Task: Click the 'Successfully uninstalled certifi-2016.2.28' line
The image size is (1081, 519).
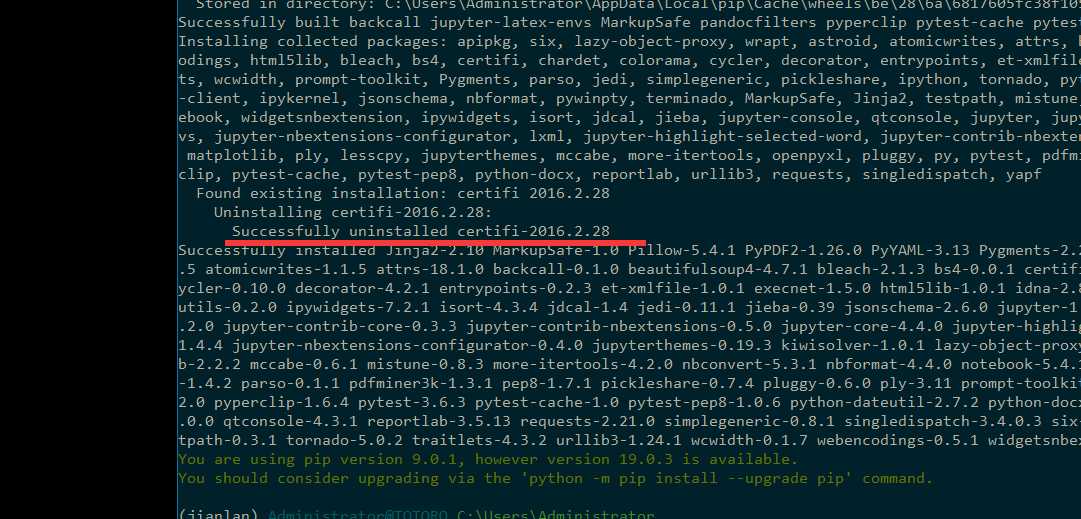Action: pyautogui.click(x=421, y=231)
